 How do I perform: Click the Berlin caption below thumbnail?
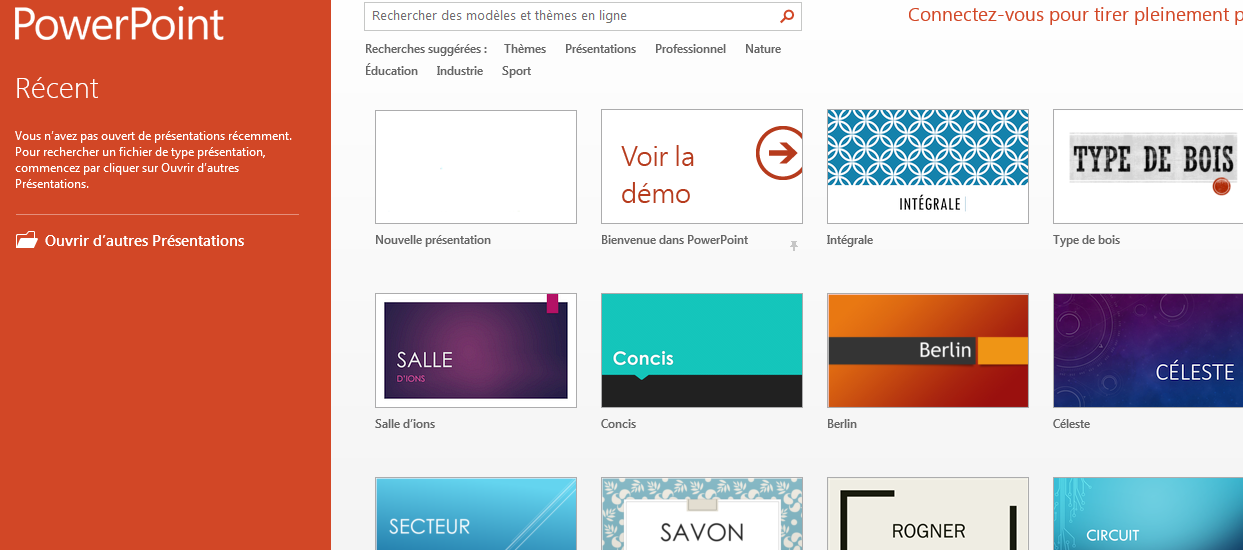(x=842, y=424)
